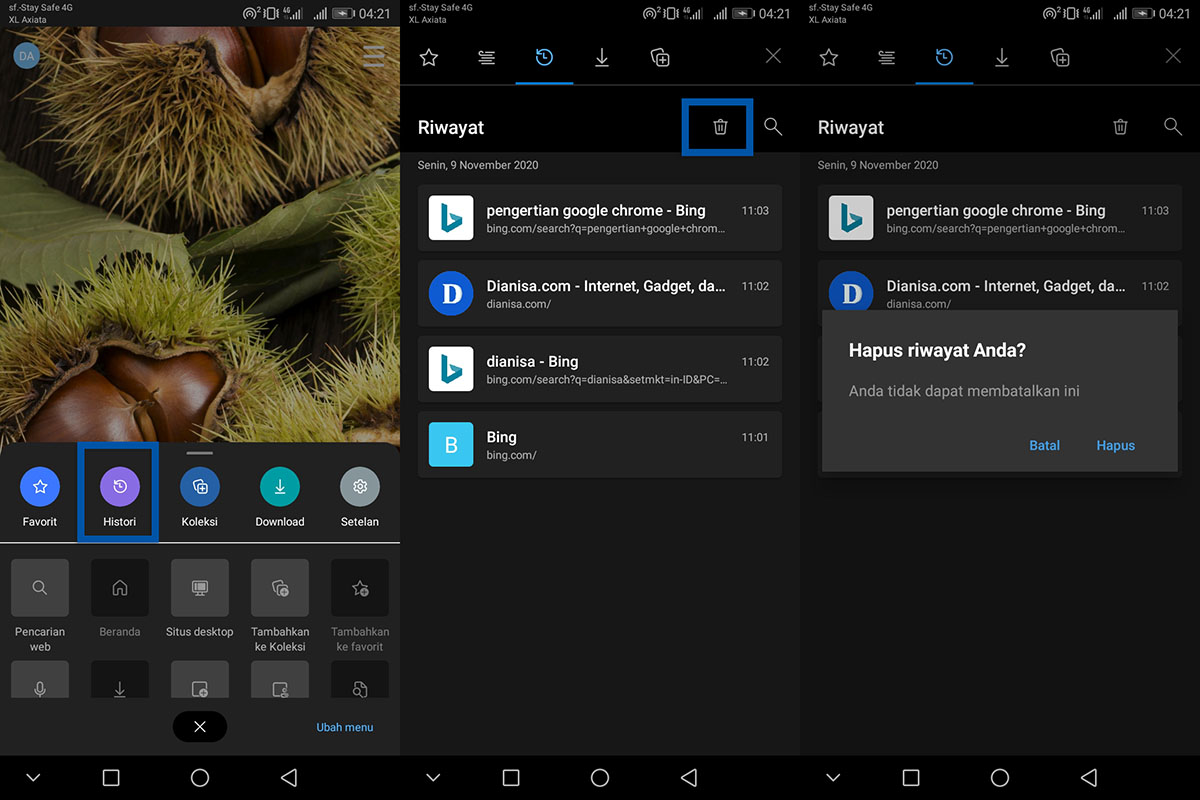Select the Favorit star icon
This screenshot has height=800, width=1200.
coord(40,488)
